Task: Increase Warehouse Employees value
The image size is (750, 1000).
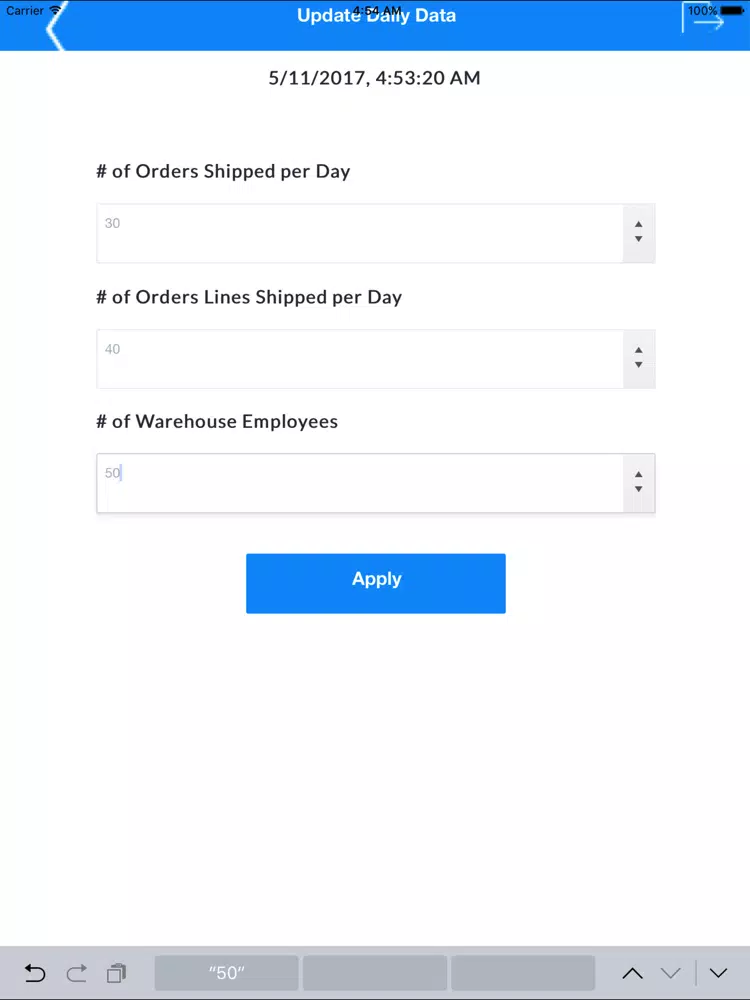Action: tap(638, 473)
